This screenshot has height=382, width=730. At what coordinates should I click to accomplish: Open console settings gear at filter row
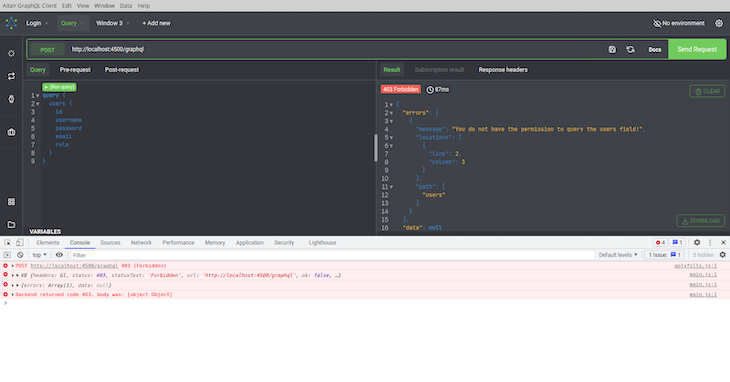pos(723,255)
